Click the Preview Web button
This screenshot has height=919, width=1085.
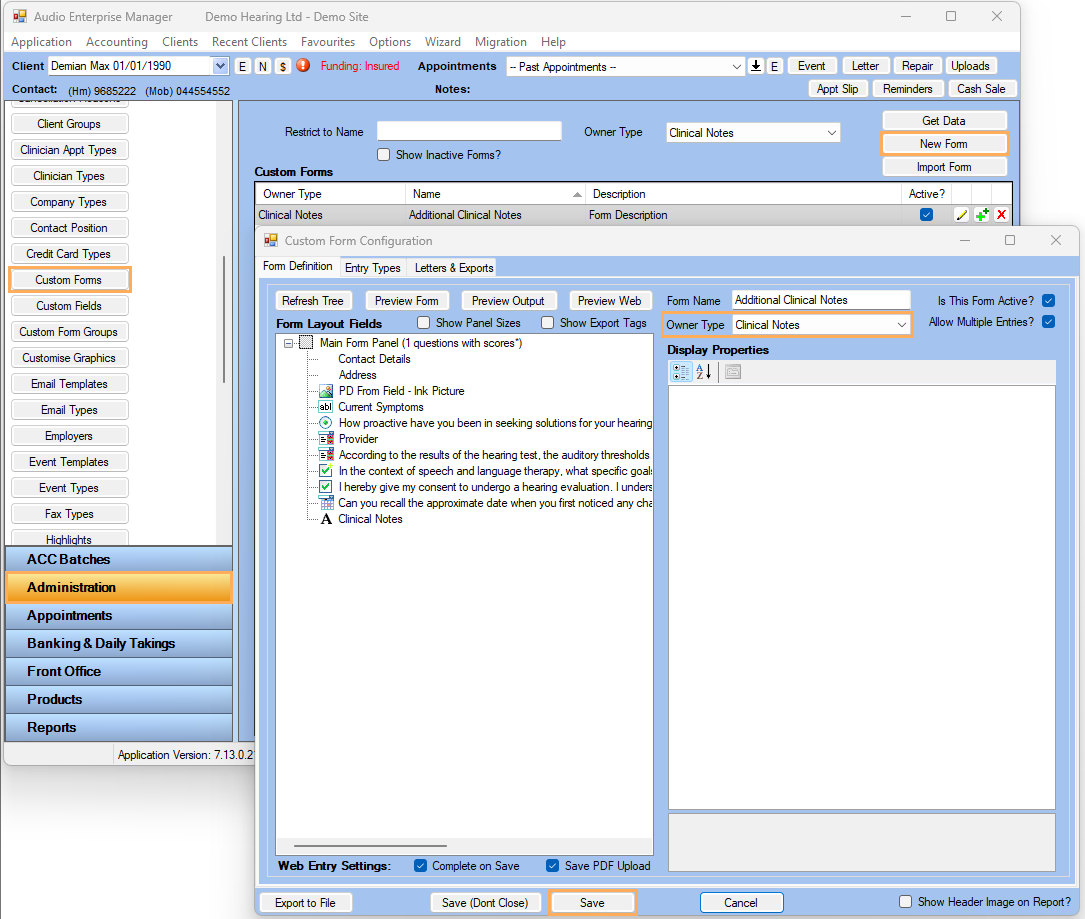click(x=610, y=300)
